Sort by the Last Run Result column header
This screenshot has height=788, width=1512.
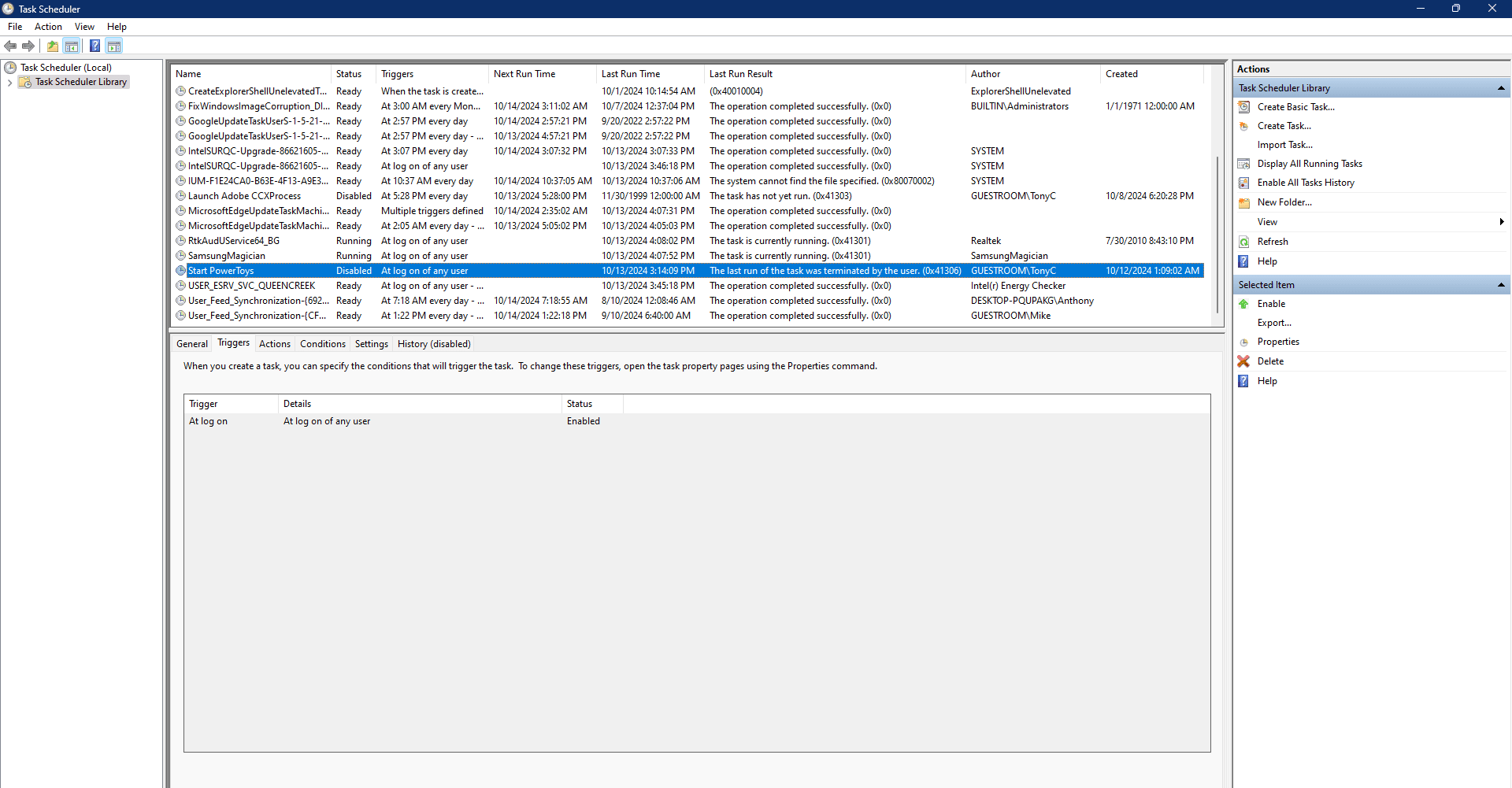835,74
